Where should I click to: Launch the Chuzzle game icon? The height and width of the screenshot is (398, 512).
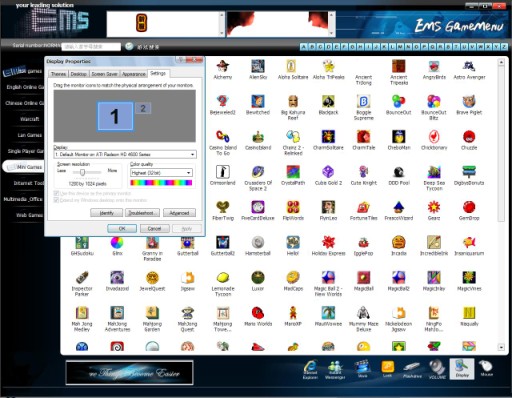point(469,140)
